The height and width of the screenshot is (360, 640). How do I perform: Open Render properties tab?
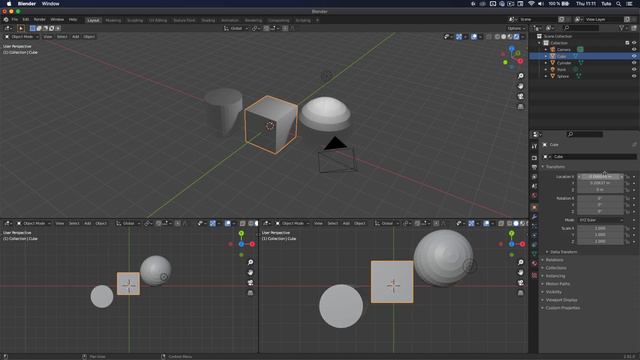coord(534,158)
